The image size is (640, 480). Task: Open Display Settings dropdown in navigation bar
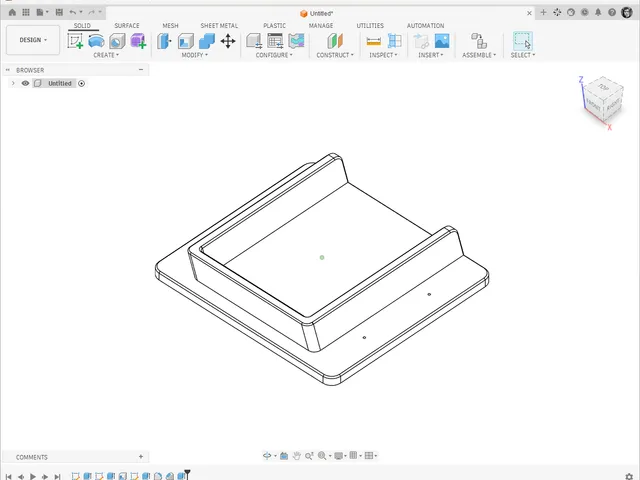pos(340,456)
